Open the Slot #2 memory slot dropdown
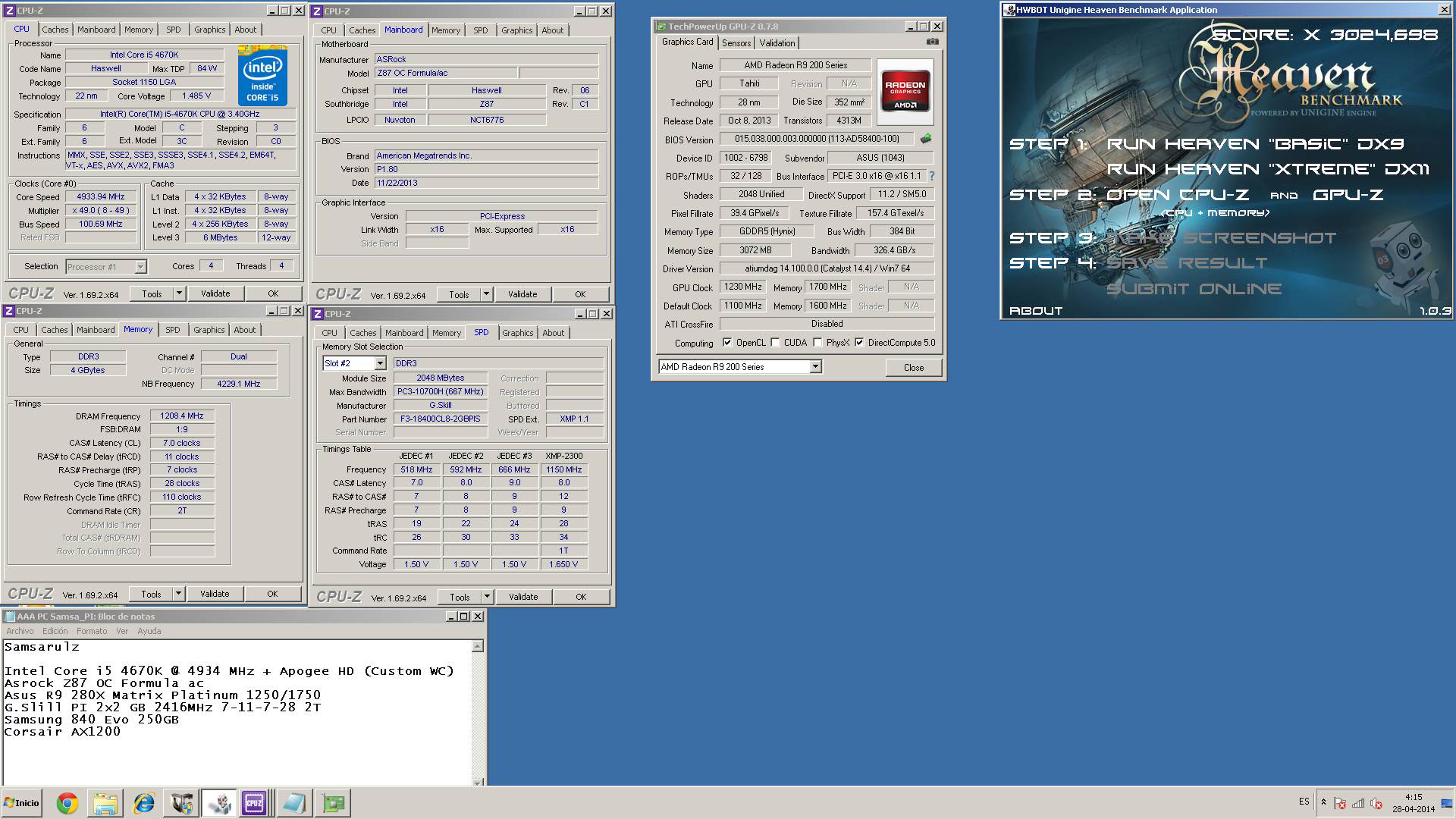The width and height of the screenshot is (1456, 819). point(380,364)
